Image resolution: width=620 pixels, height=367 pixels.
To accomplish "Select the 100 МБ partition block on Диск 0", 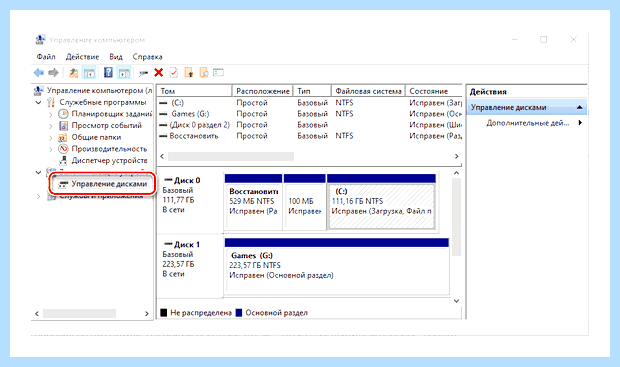I will (304, 202).
